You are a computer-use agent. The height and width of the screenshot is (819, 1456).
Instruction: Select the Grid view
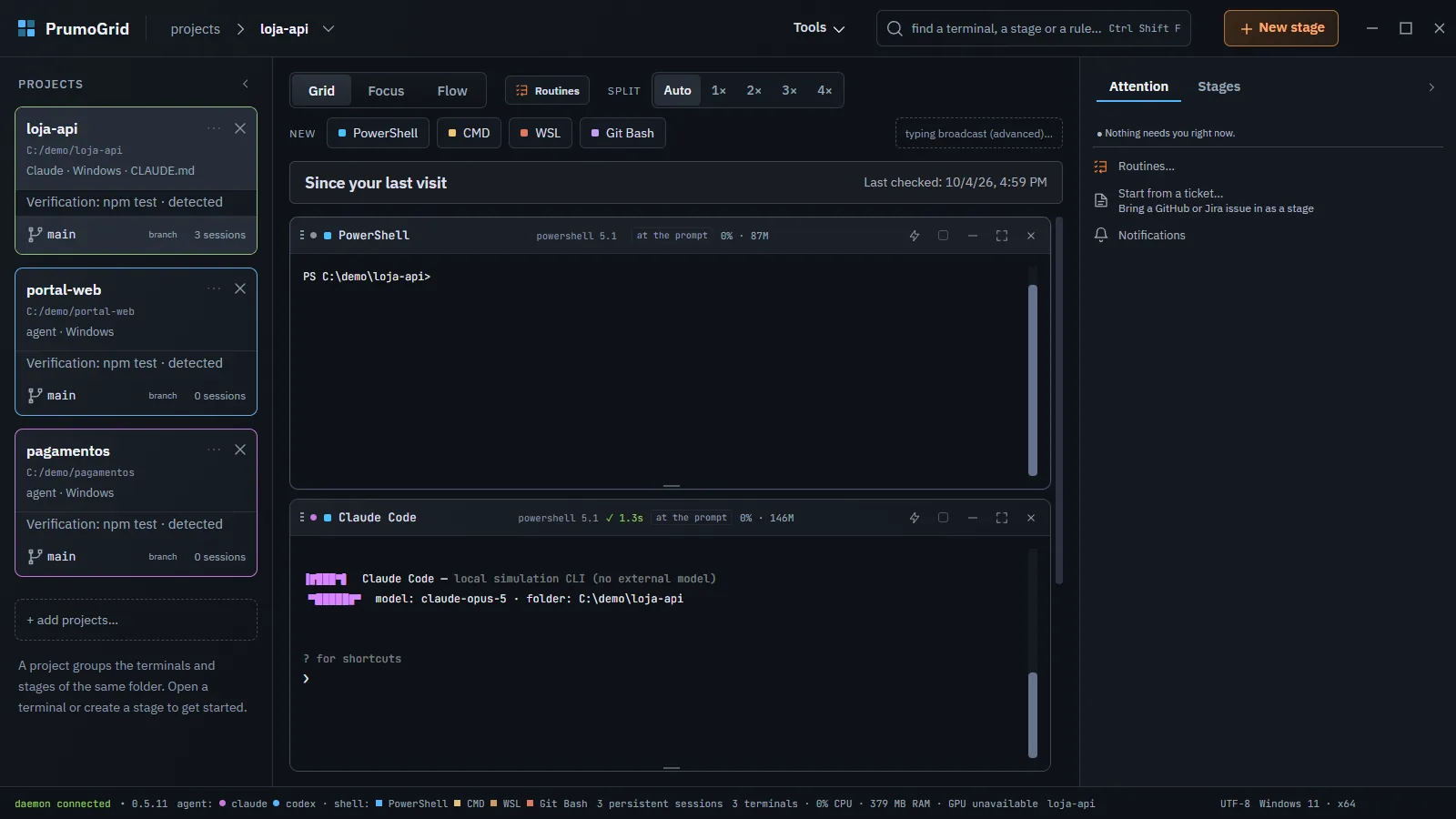tap(321, 91)
